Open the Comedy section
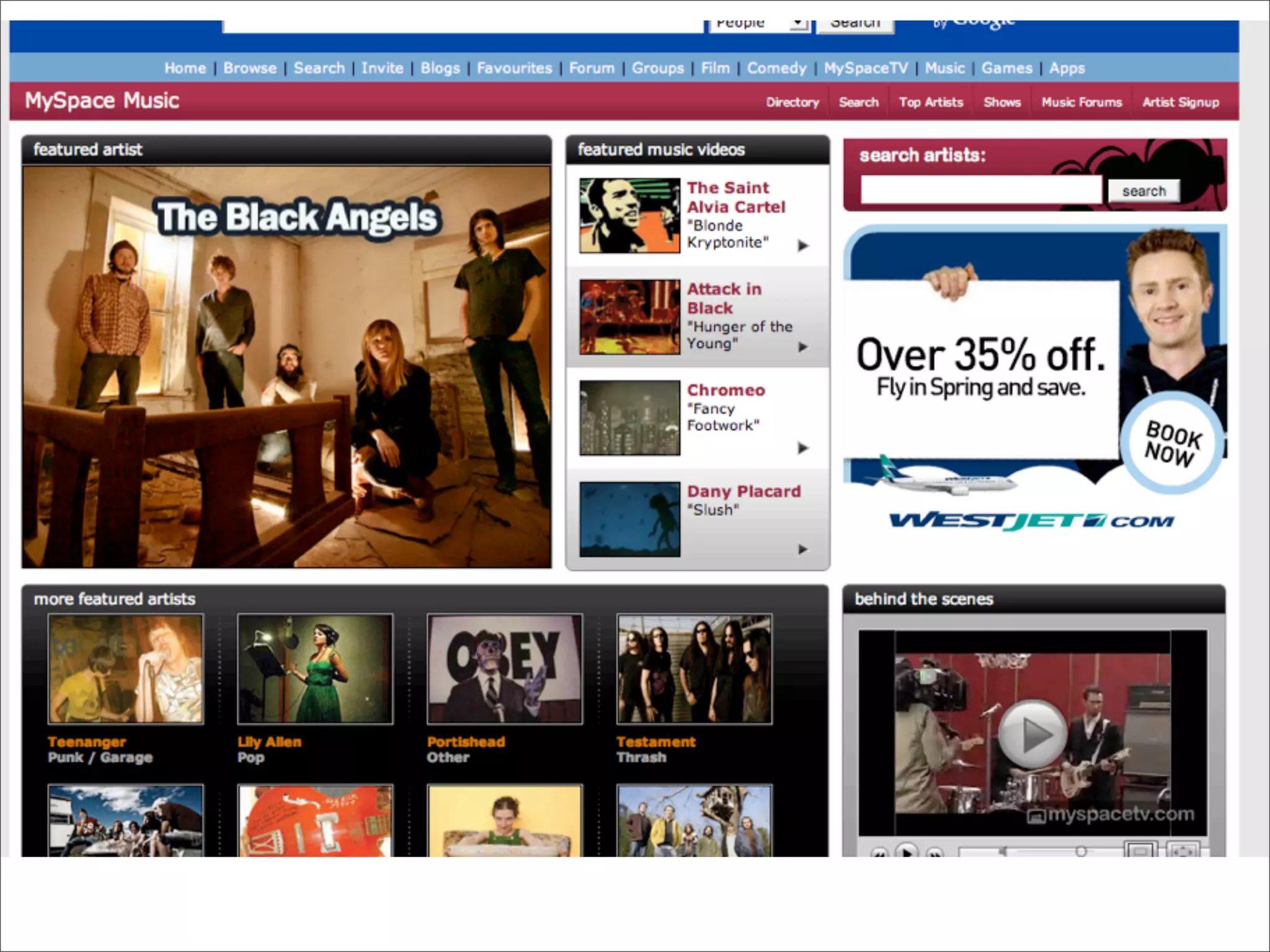 pos(776,68)
